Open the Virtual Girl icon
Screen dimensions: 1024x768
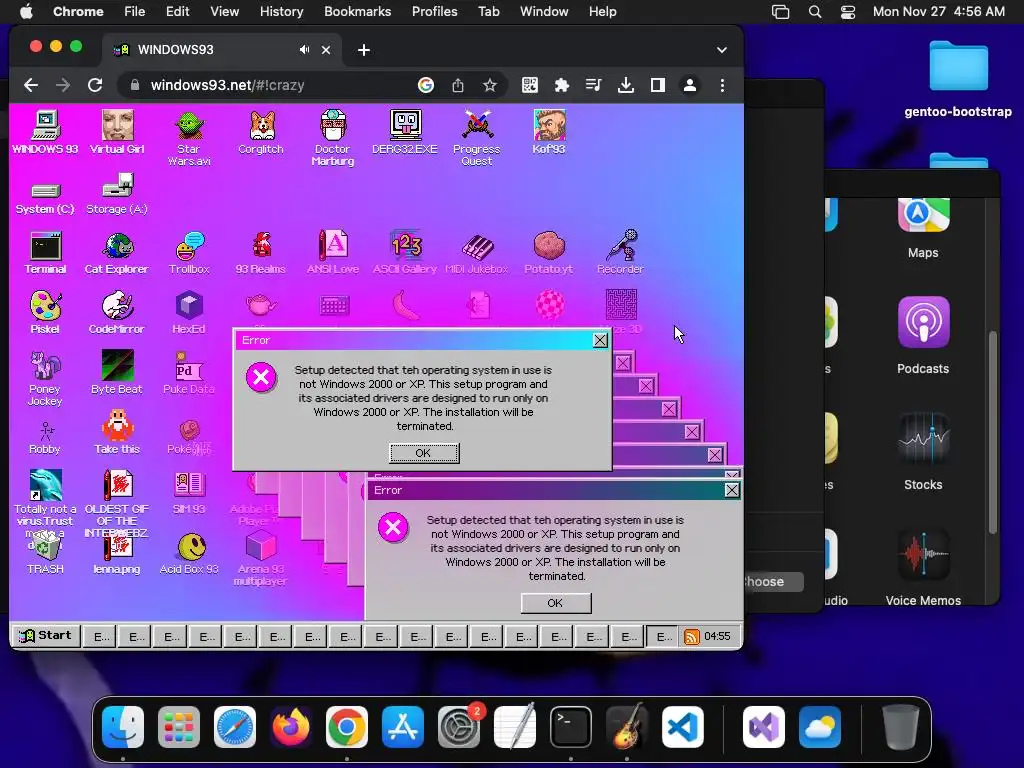(117, 133)
